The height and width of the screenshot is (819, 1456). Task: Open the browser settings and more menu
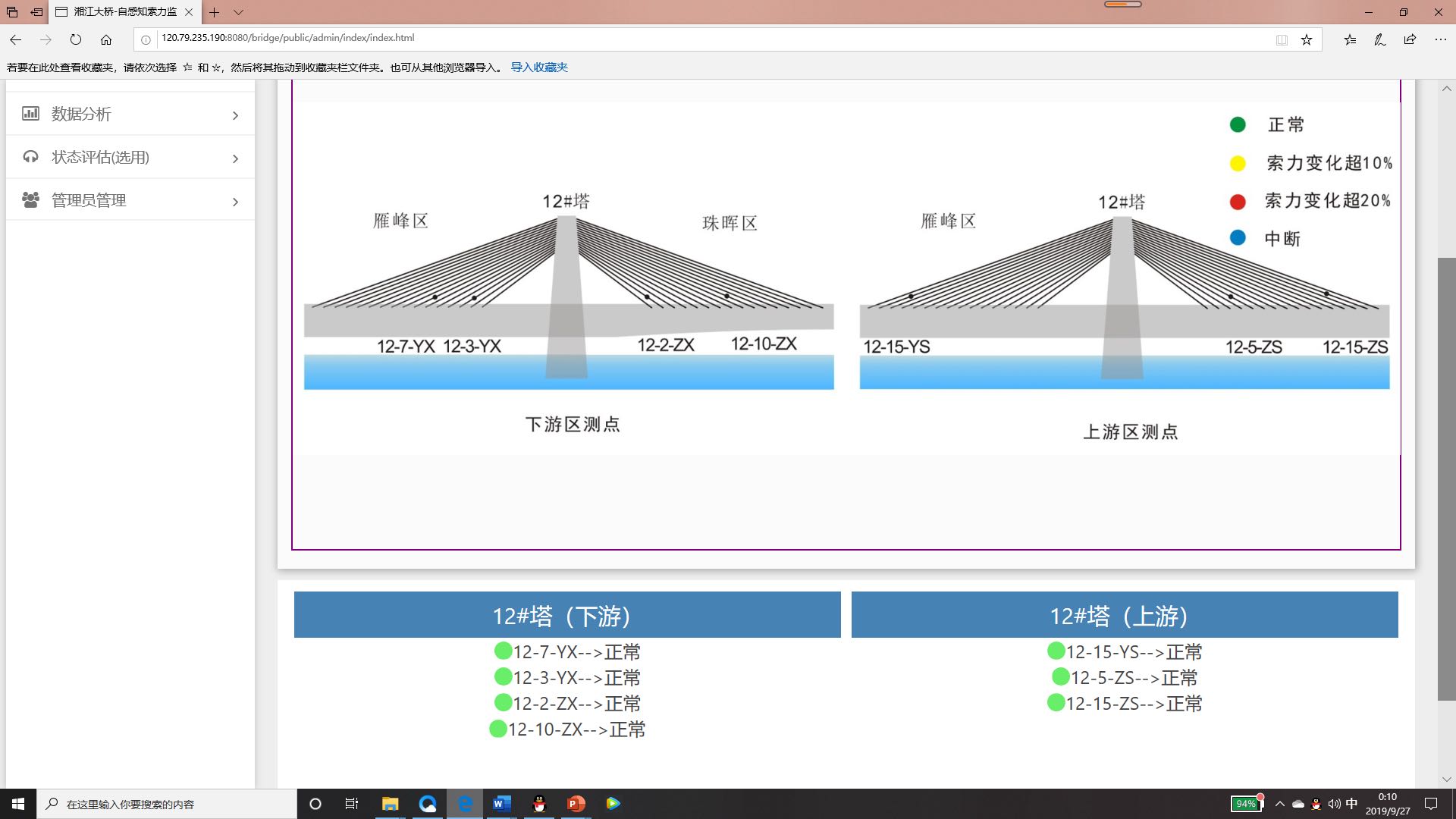(x=1440, y=39)
